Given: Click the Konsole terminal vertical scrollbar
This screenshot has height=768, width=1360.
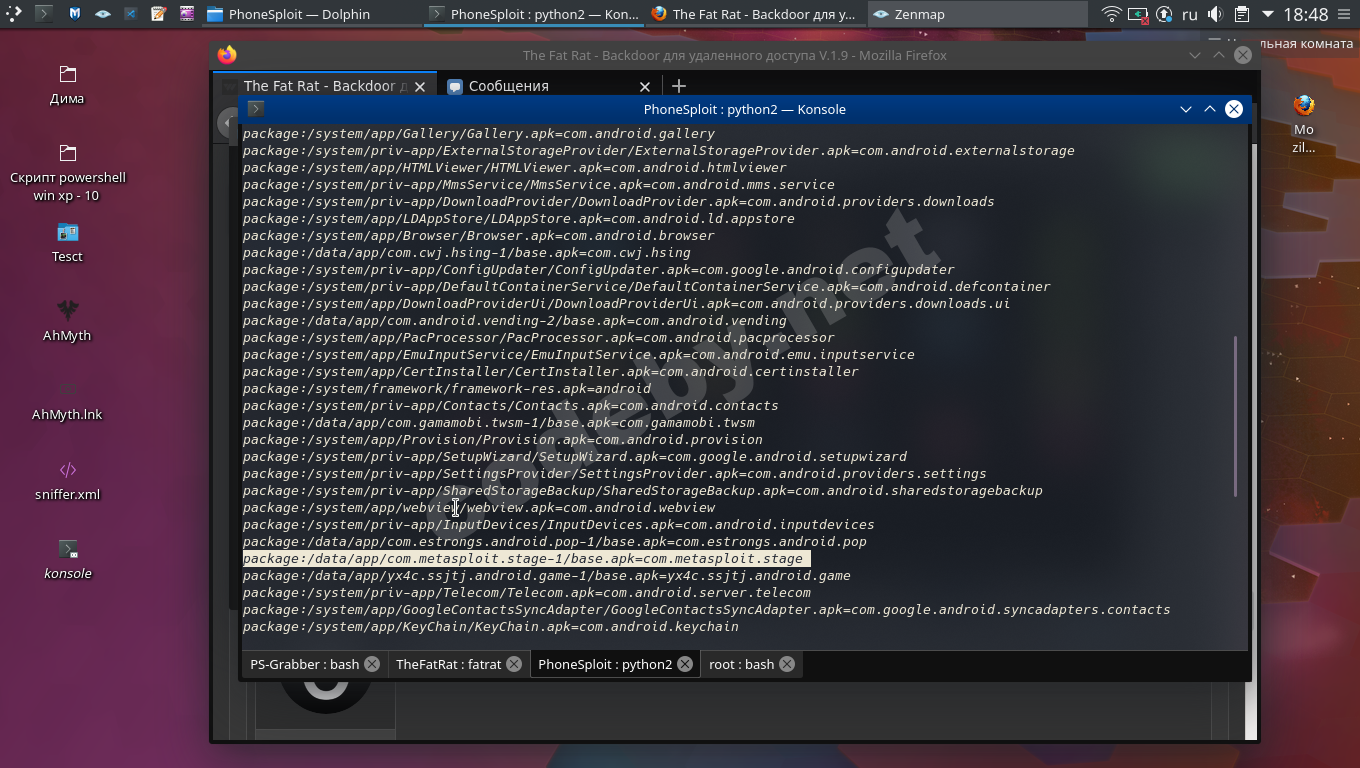Looking at the screenshot, I should coord(1236,416).
